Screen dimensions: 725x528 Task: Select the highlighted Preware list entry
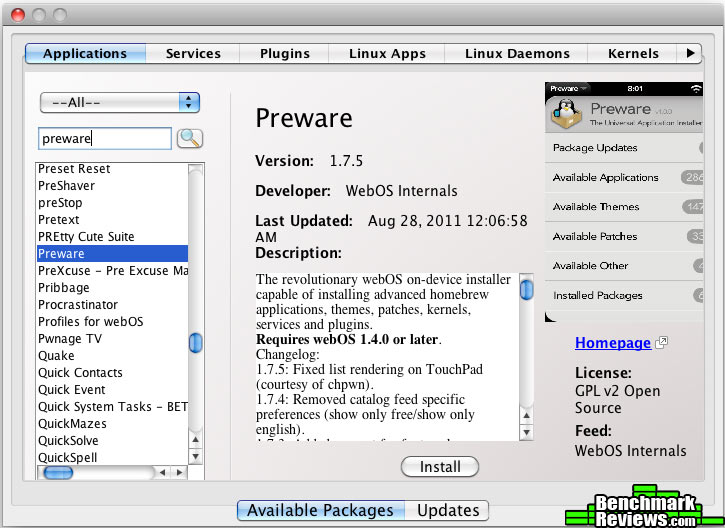click(112, 254)
